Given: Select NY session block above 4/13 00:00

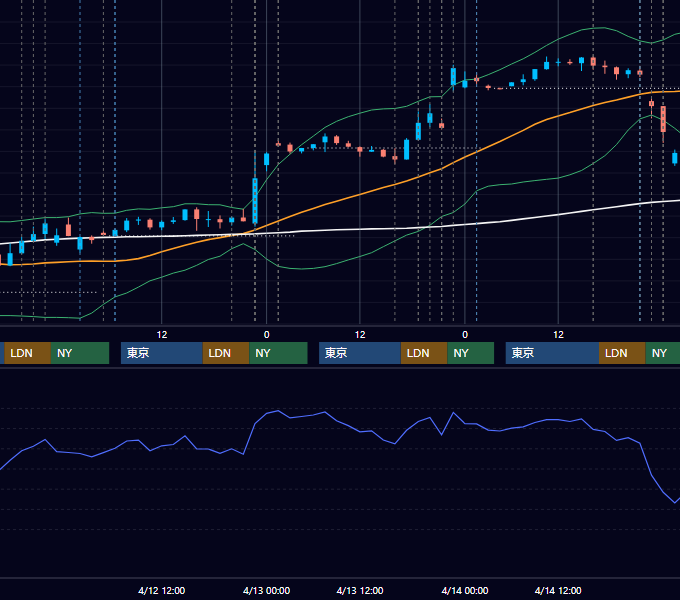Looking at the screenshot, I should [x=278, y=353].
